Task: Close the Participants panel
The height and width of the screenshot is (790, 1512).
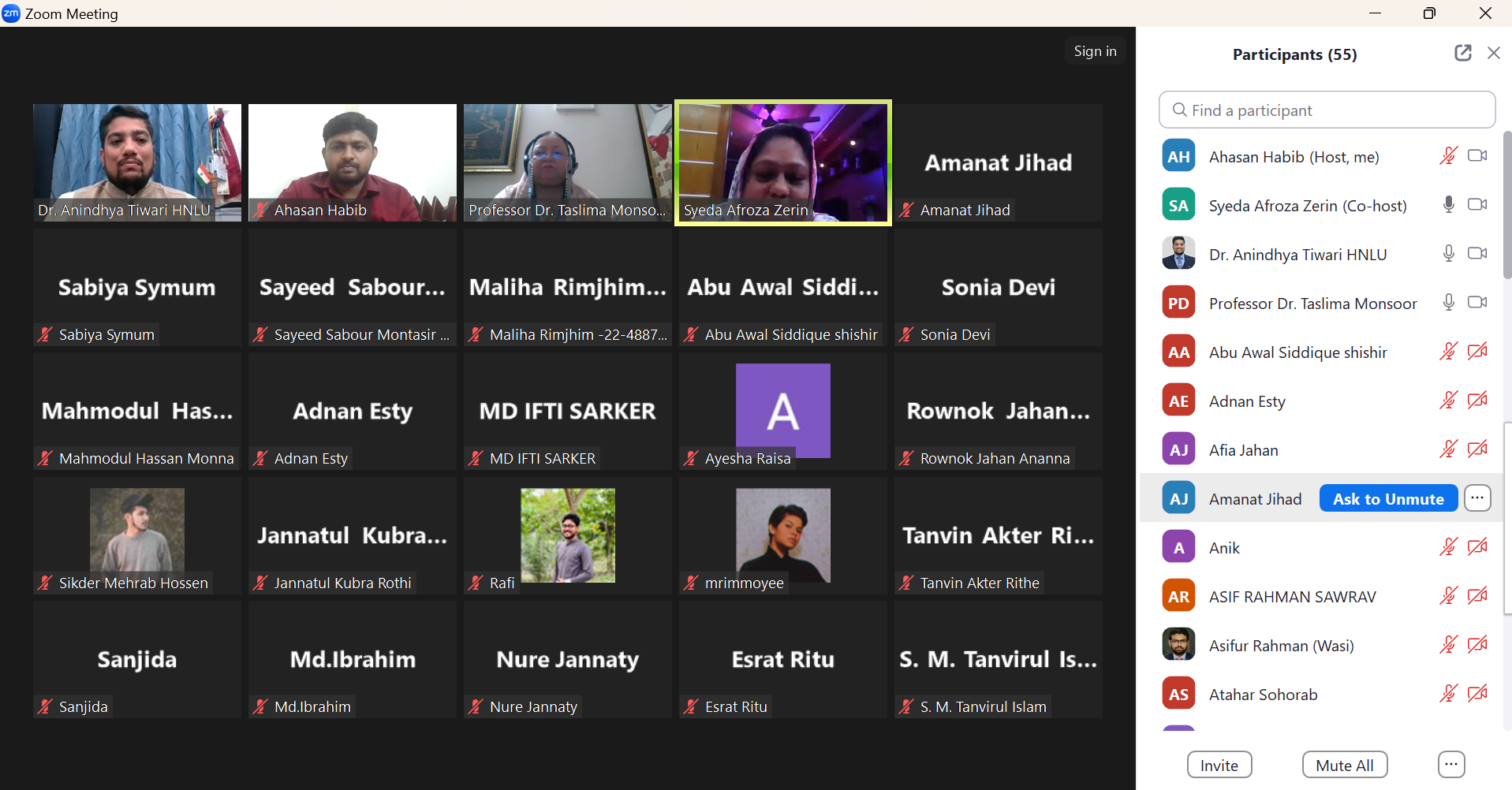Action: [x=1493, y=53]
